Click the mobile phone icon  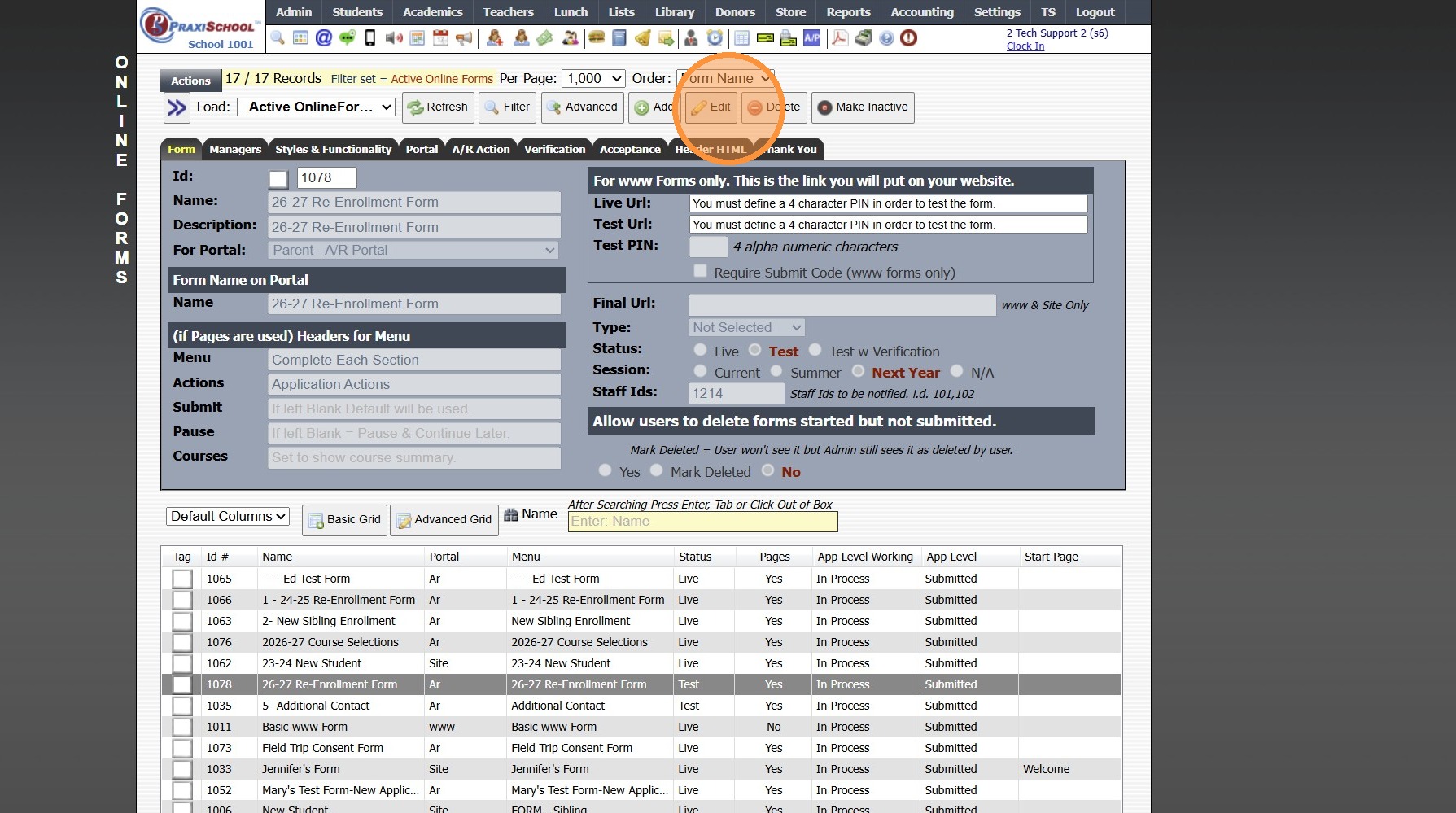click(370, 38)
